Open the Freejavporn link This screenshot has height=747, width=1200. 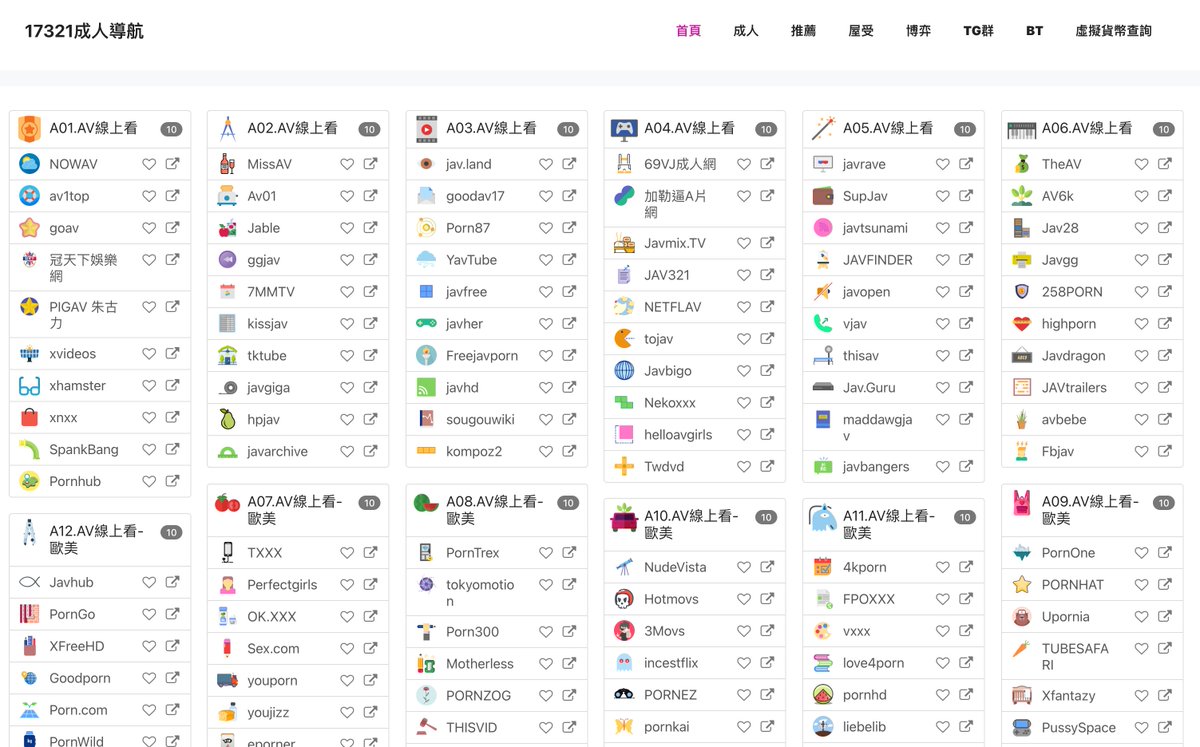point(482,355)
